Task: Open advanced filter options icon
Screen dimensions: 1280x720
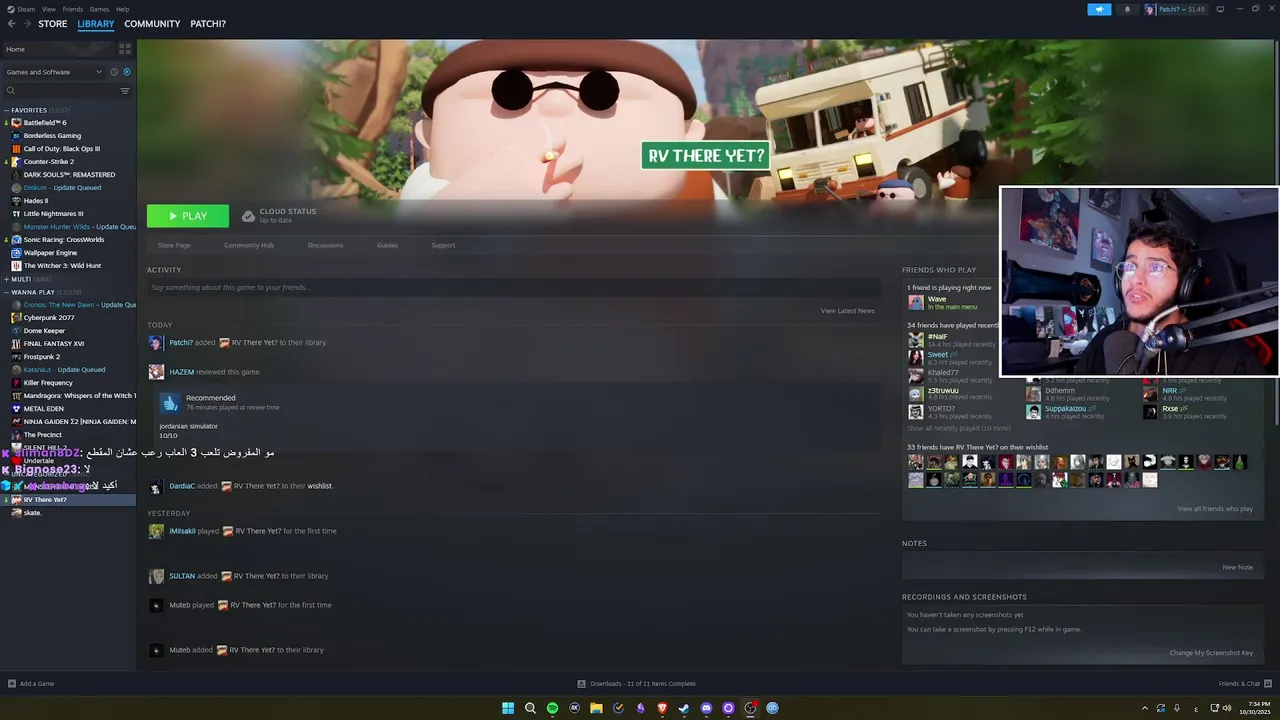Action: click(x=125, y=91)
